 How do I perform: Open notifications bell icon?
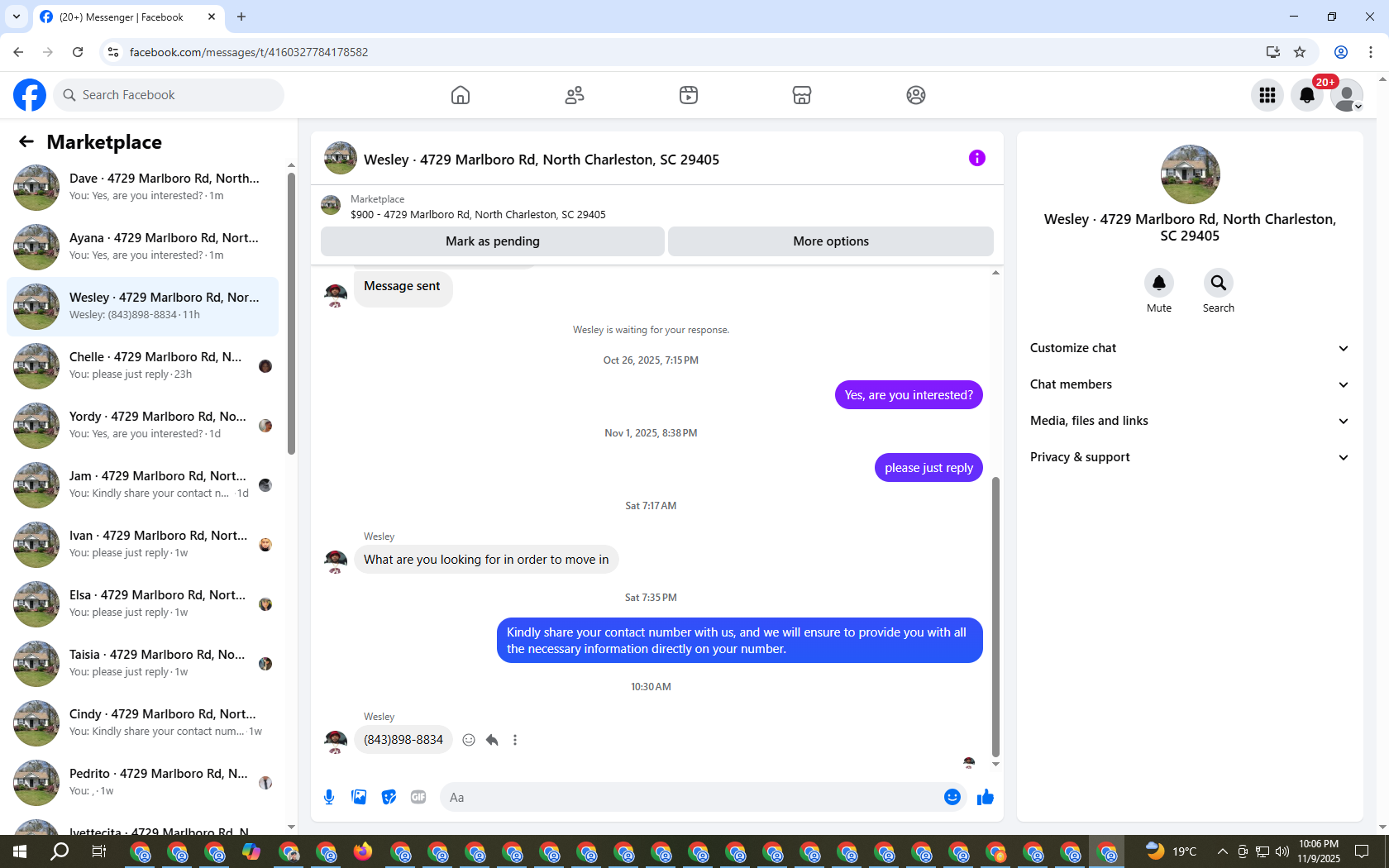point(1307,95)
